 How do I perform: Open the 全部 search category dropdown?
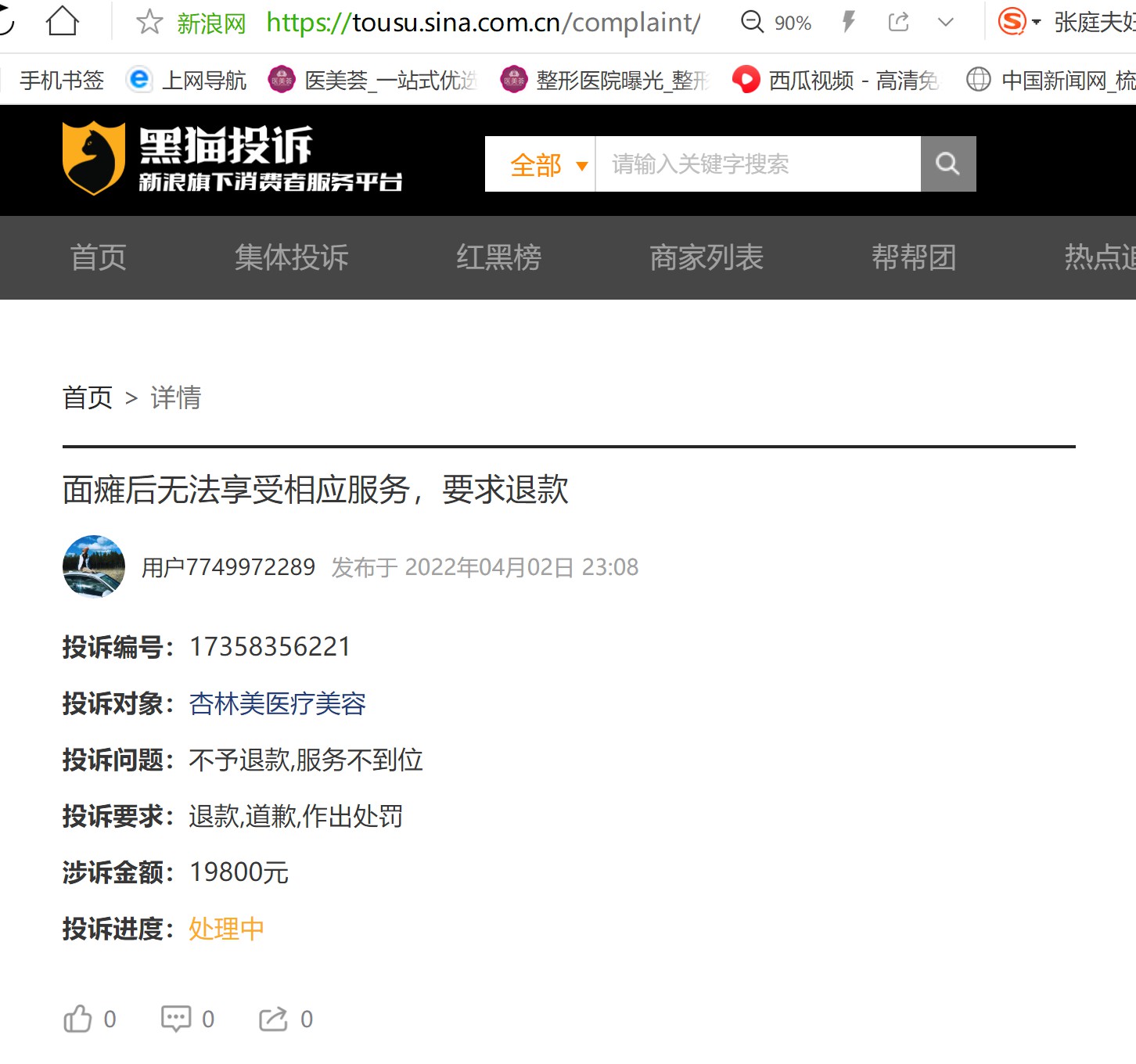coord(541,164)
